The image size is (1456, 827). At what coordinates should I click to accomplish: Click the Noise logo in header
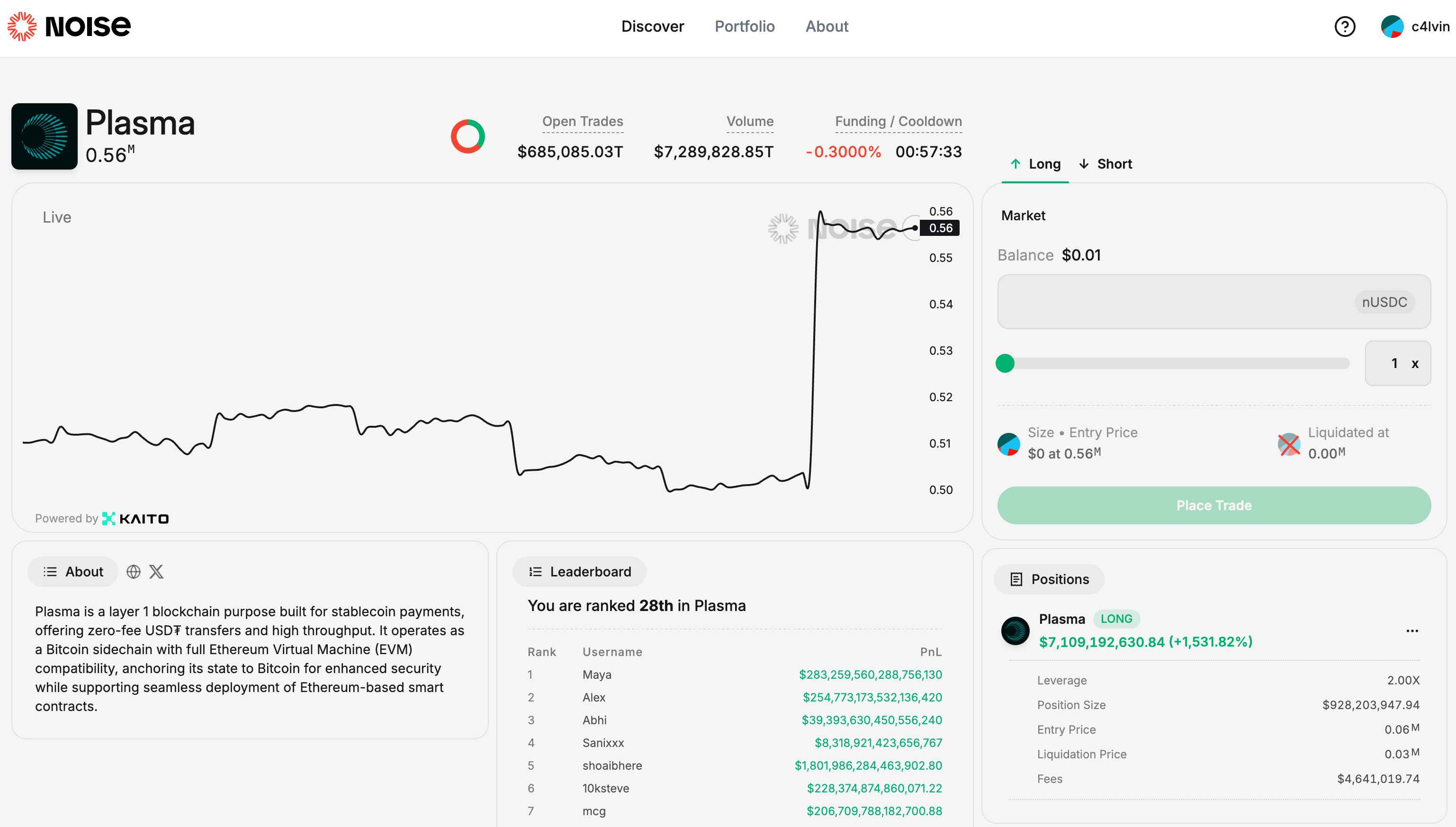tap(69, 26)
